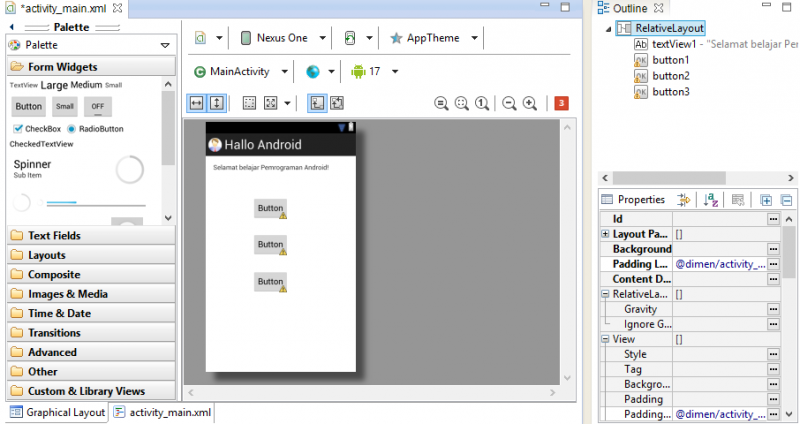The height and width of the screenshot is (424, 800).
Task: Click show advanced properties icon in Properties
Action: coord(684,200)
